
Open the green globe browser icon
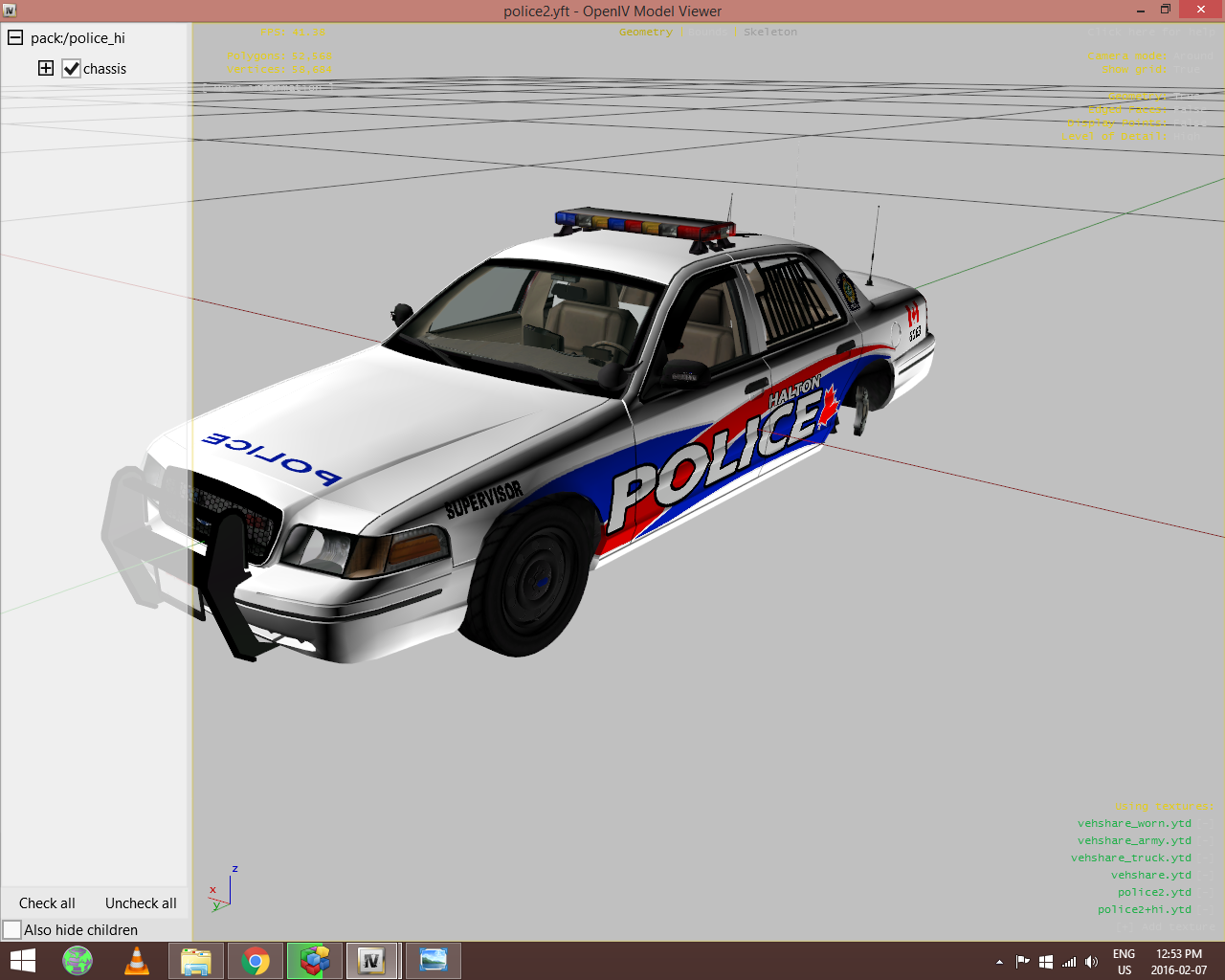(78, 960)
